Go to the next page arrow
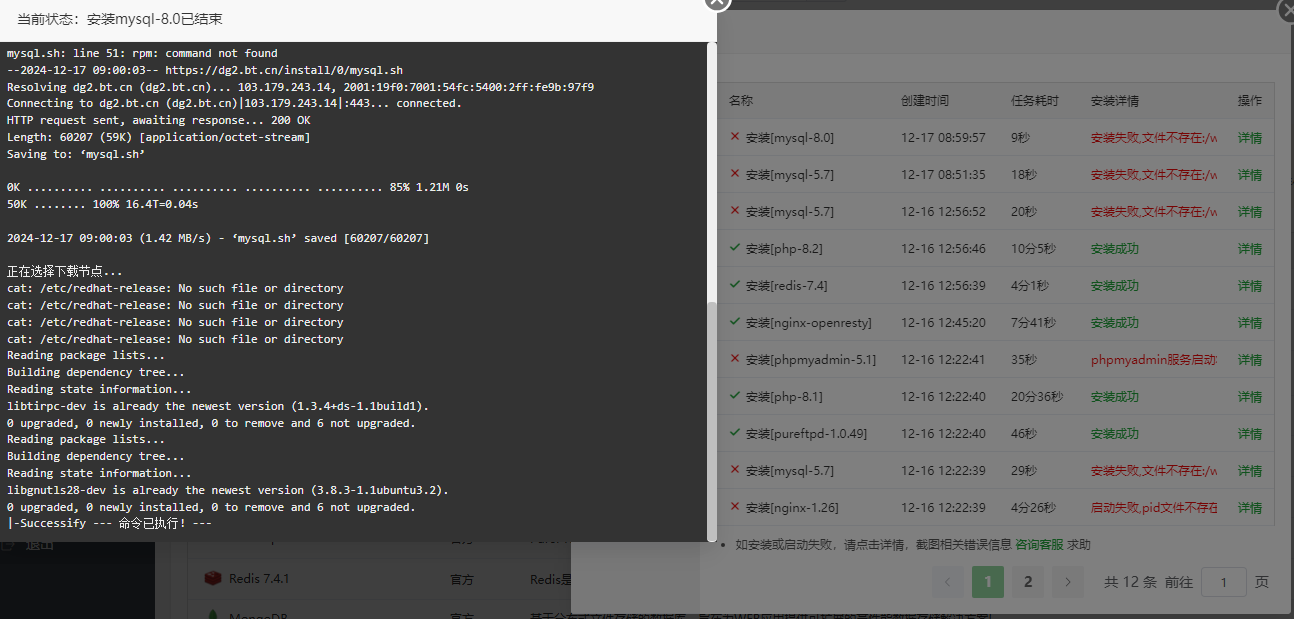Viewport: 1294px width, 619px height. point(1068,582)
